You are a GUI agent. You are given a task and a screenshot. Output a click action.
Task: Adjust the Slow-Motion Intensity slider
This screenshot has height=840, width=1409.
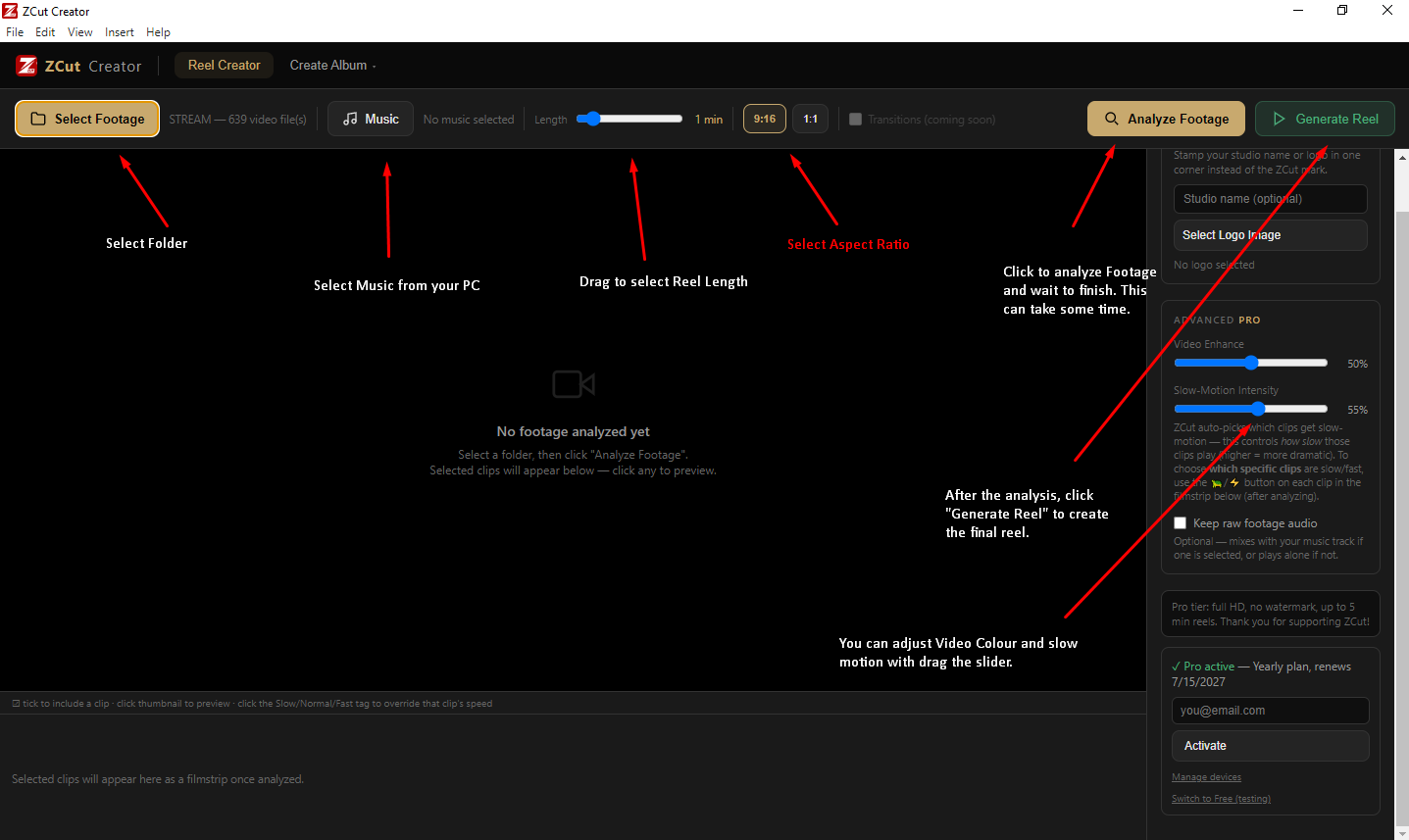[1250, 409]
